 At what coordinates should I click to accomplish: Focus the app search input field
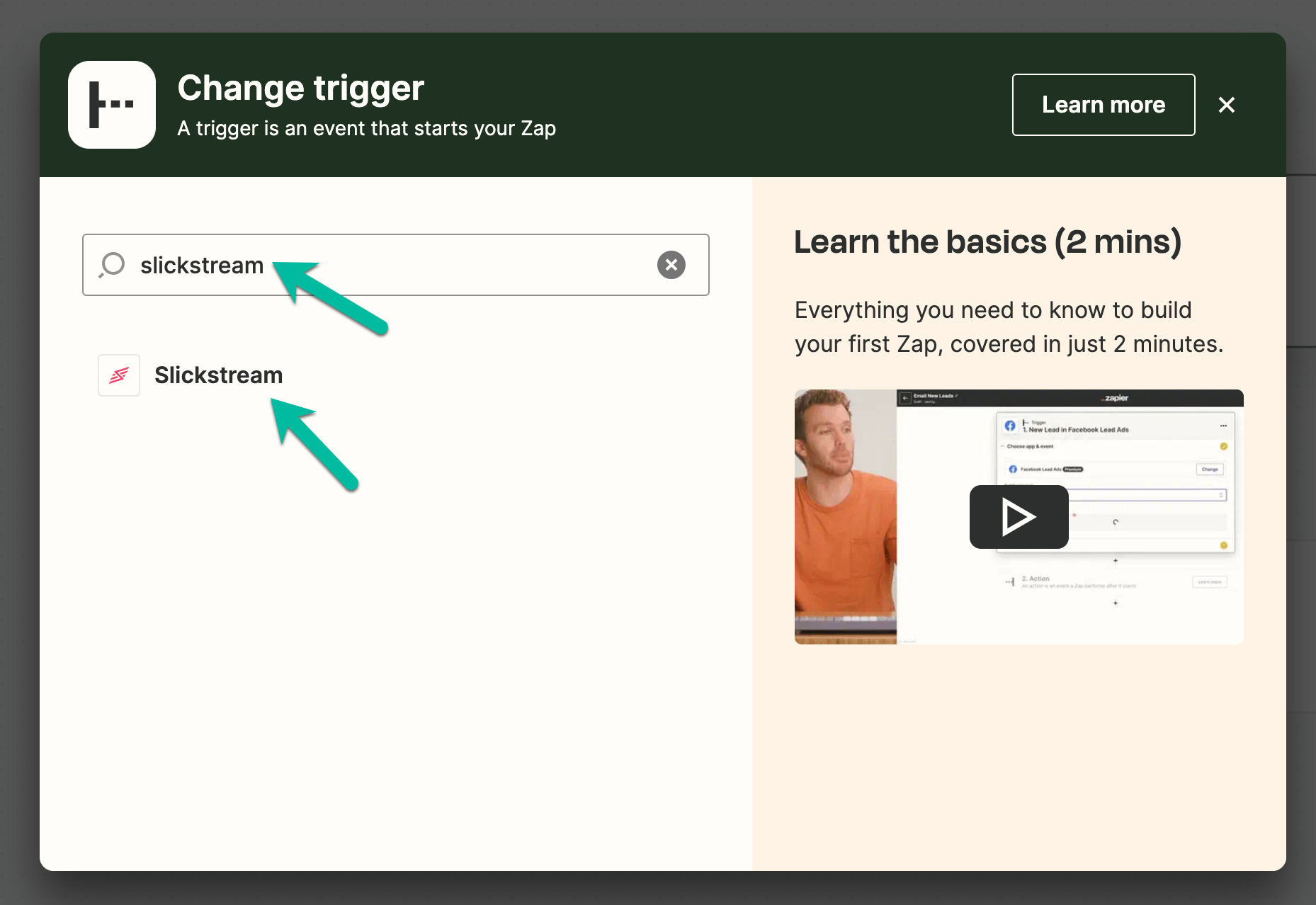click(396, 265)
